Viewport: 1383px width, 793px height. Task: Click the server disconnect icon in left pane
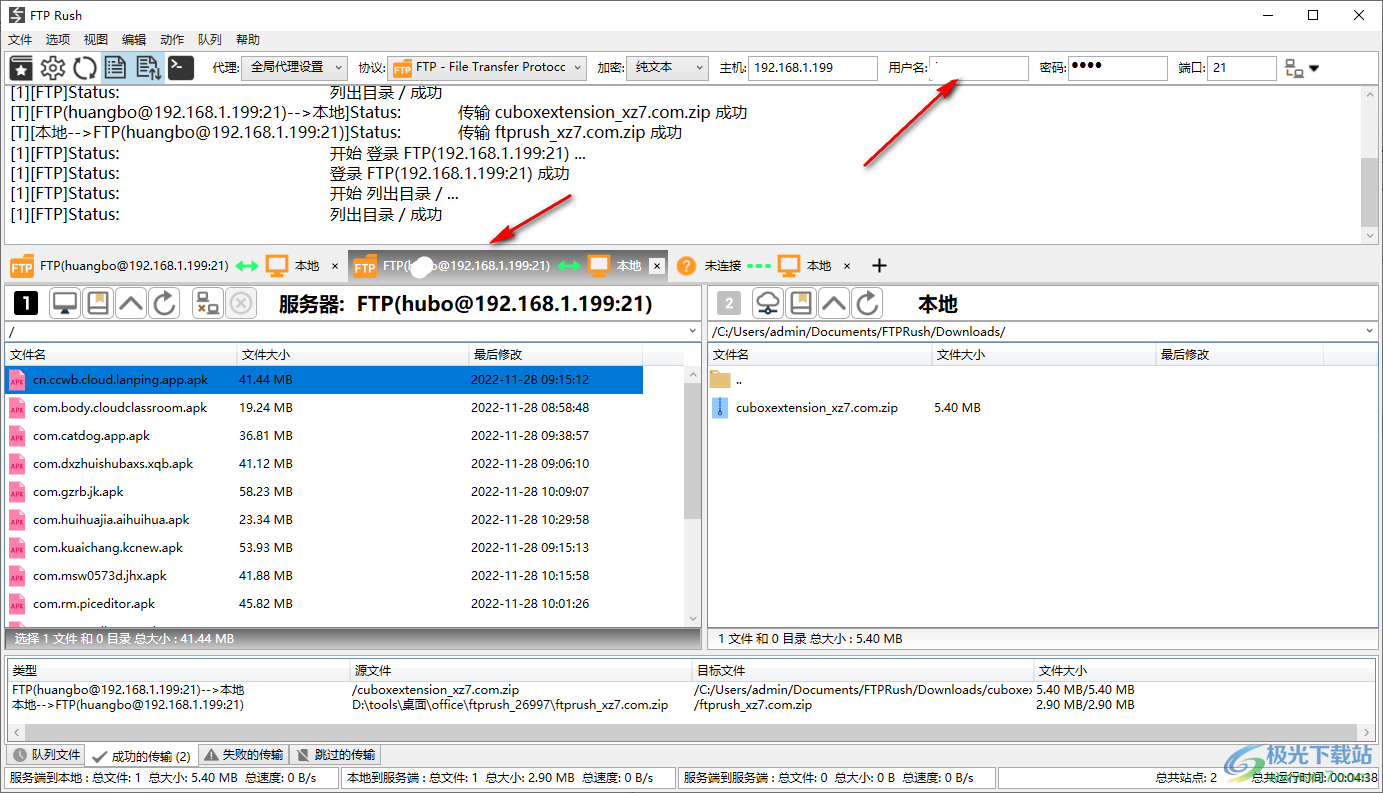pyautogui.click(x=208, y=304)
